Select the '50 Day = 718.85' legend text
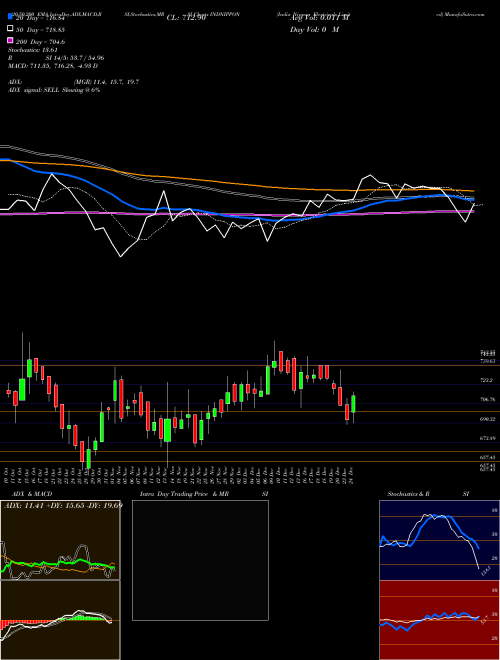The width and height of the screenshot is (500, 660). 40,30
